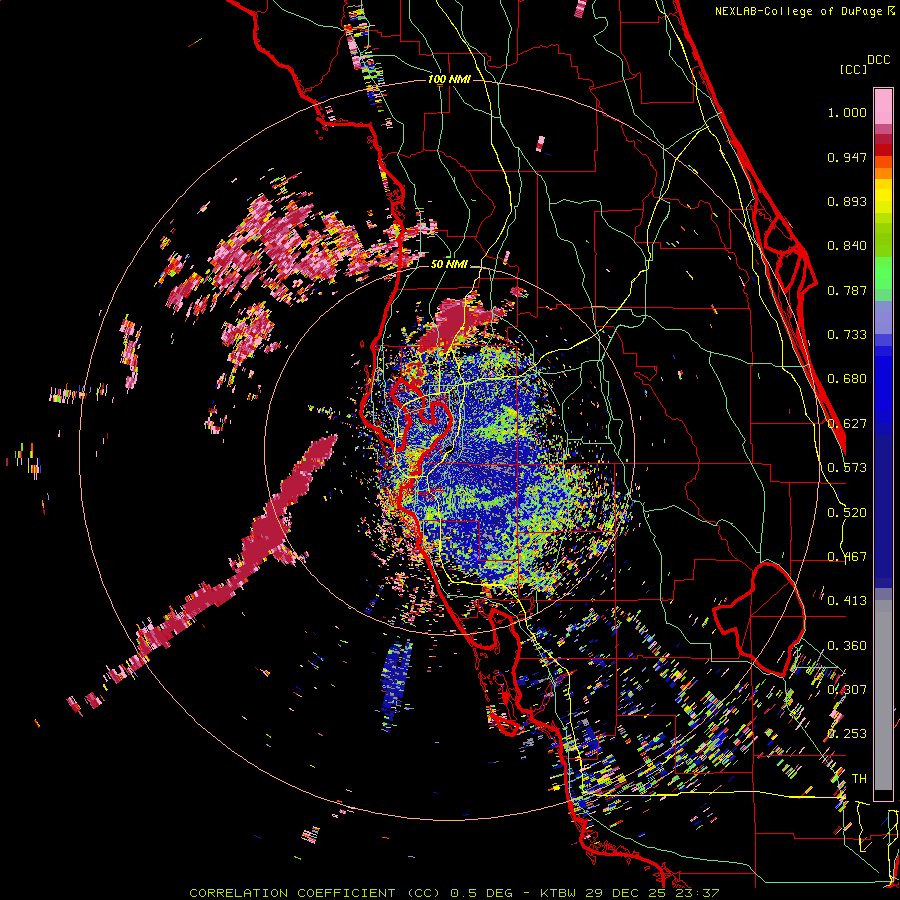Select the 0.413 legend value
Viewport: 900px width, 900px height.
pyautogui.click(x=847, y=601)
